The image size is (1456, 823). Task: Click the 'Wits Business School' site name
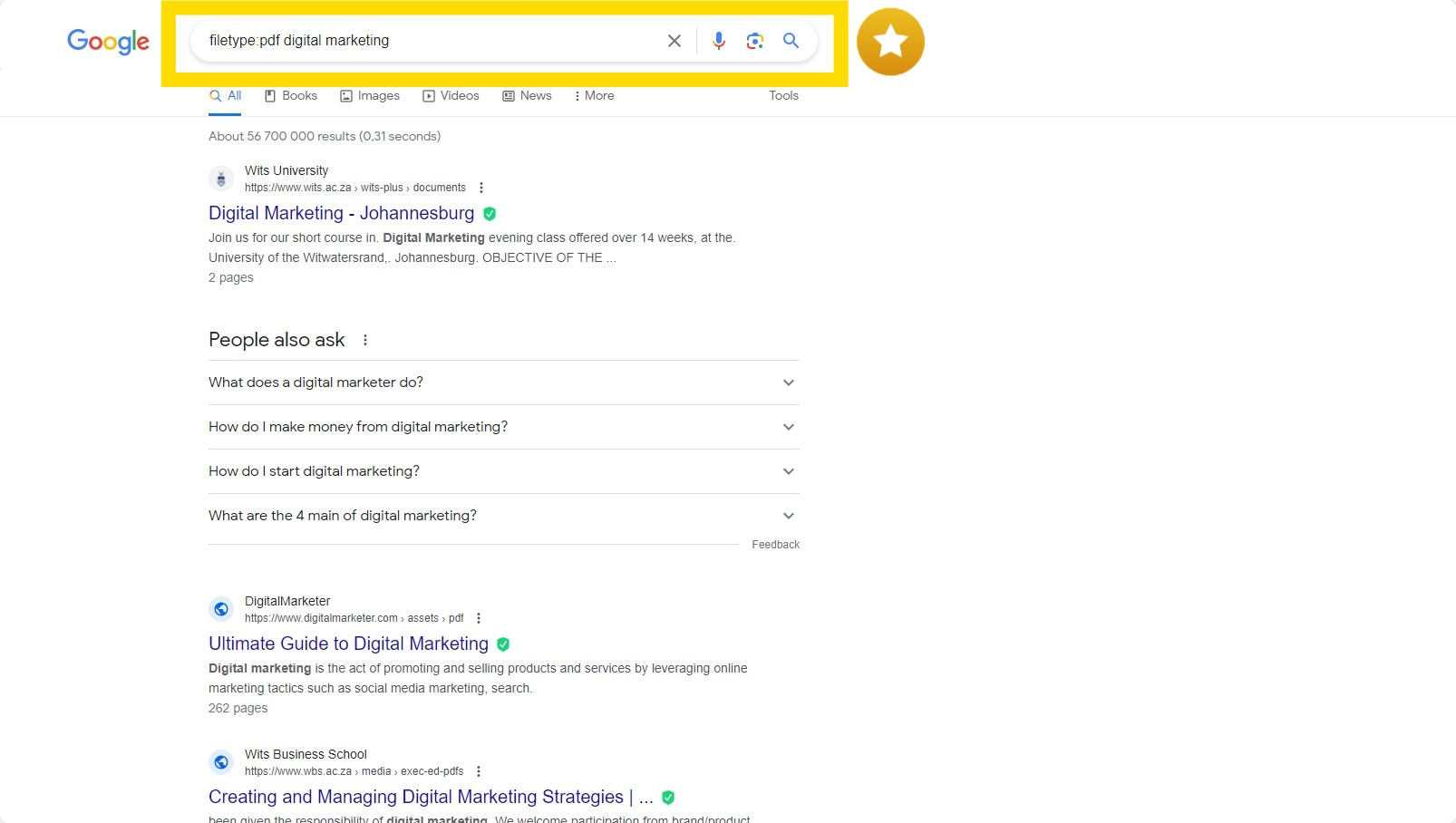(306, 754)
